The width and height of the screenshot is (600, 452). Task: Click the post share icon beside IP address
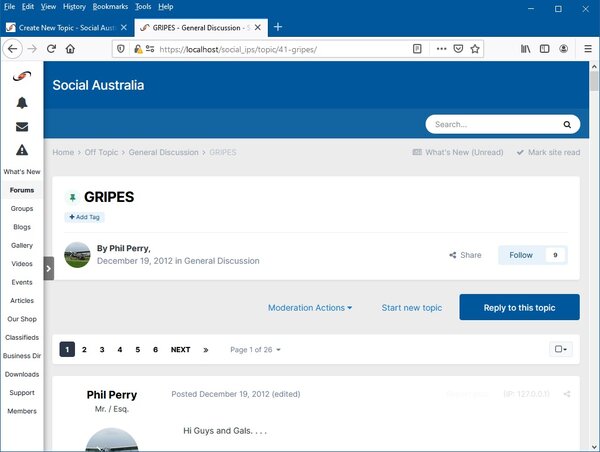point(567,394)
